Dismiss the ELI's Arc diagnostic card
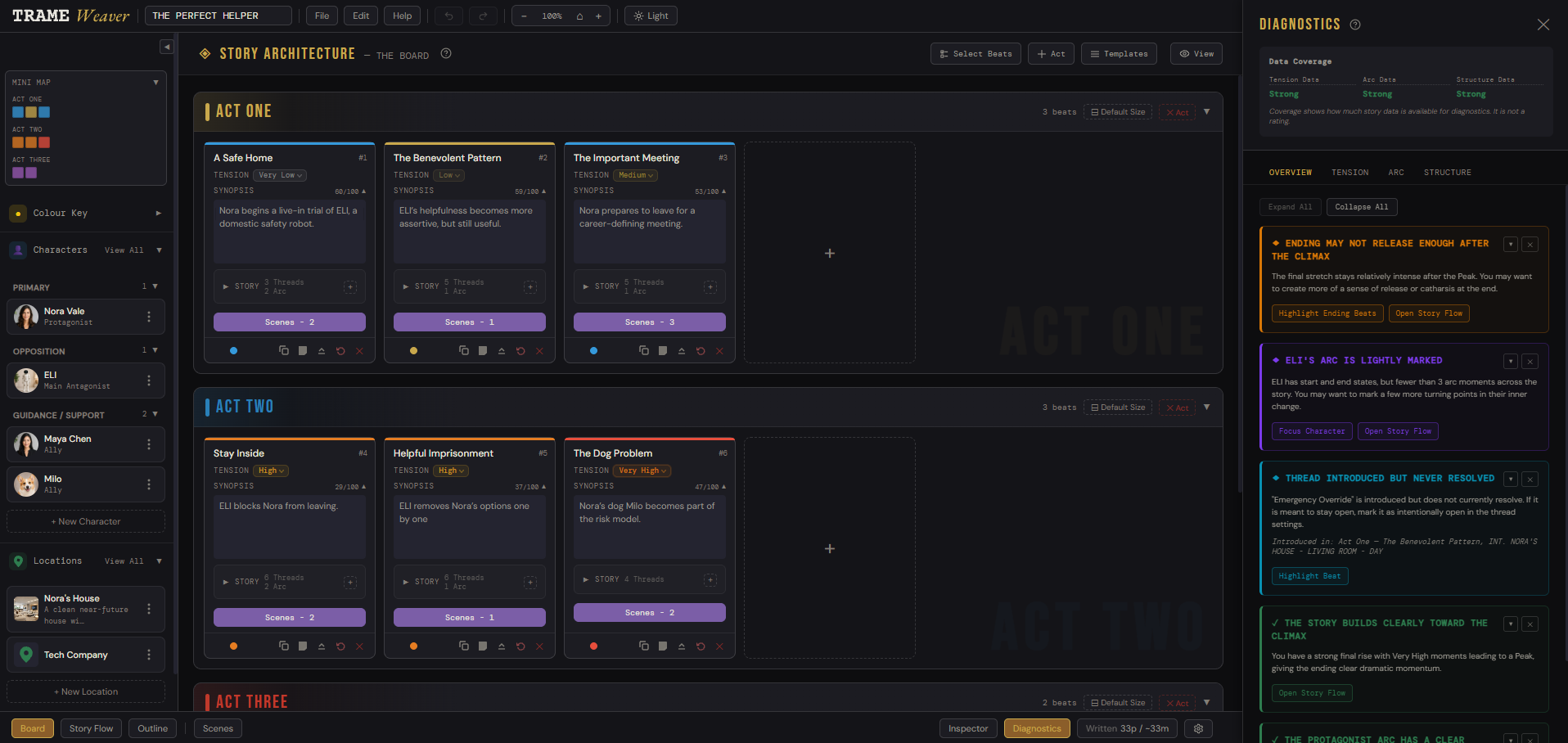The width and height of the screenshot is (1568, 743). click(1530, 361)
